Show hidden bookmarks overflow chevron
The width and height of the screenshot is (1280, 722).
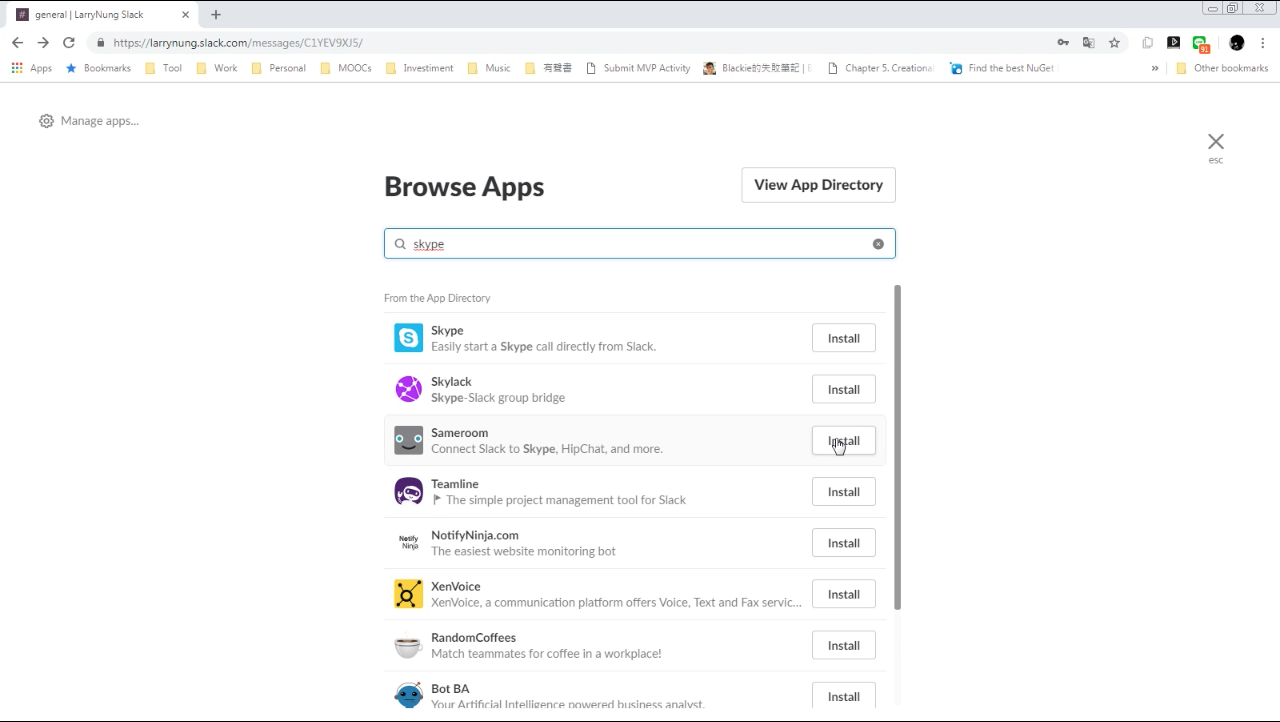(x=1155, y=68)
